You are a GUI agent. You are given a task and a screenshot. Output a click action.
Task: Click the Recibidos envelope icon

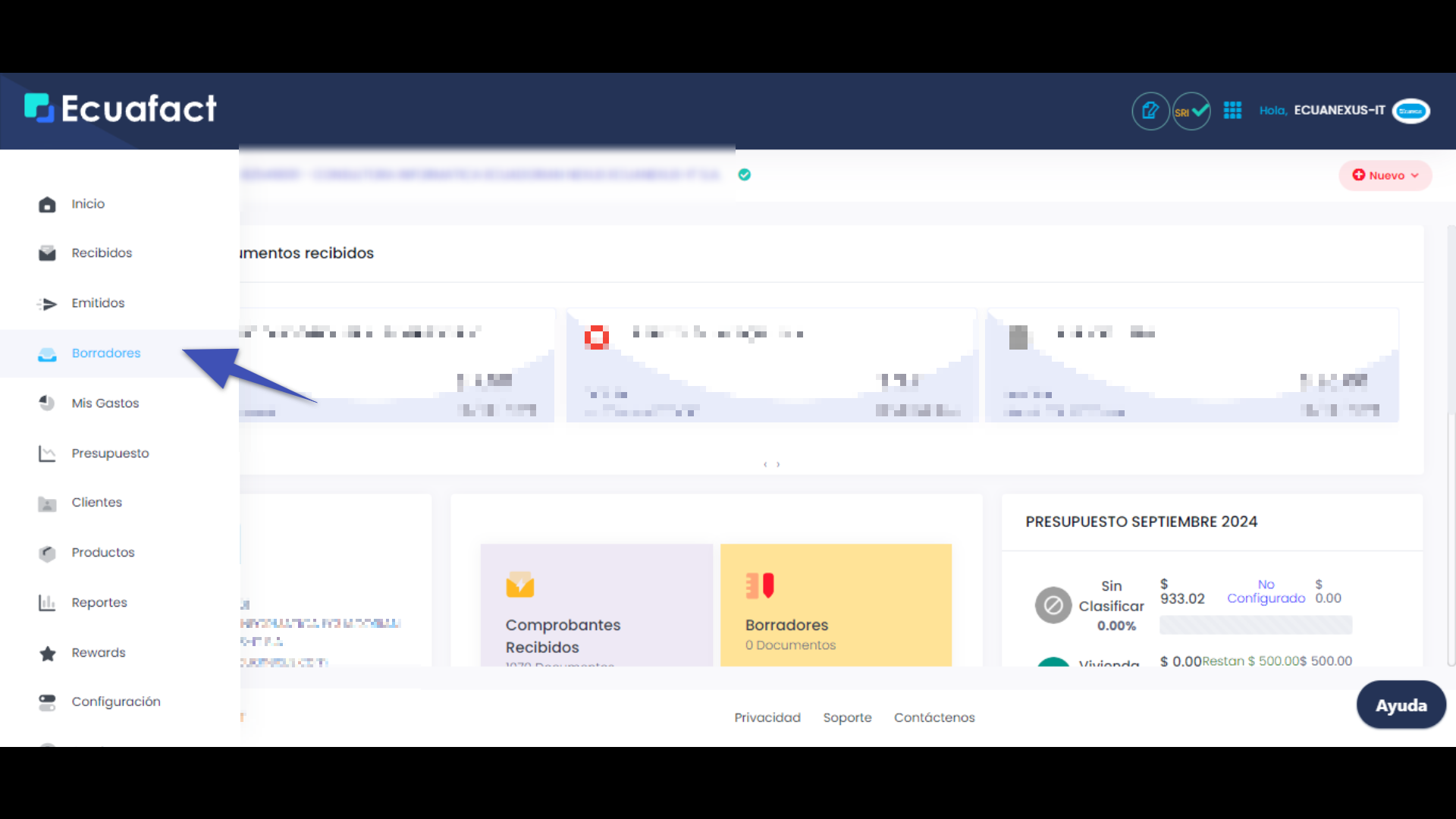(47, 253)
